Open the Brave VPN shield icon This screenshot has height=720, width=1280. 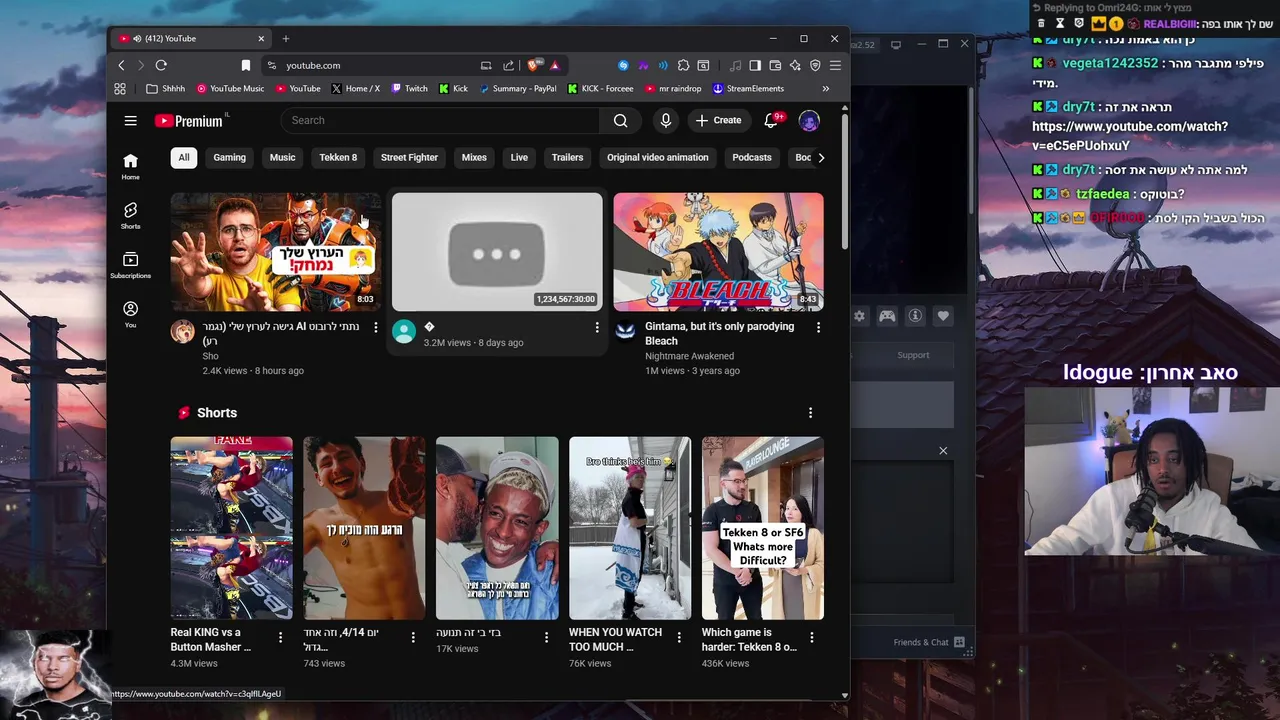[x=815, y=65]
